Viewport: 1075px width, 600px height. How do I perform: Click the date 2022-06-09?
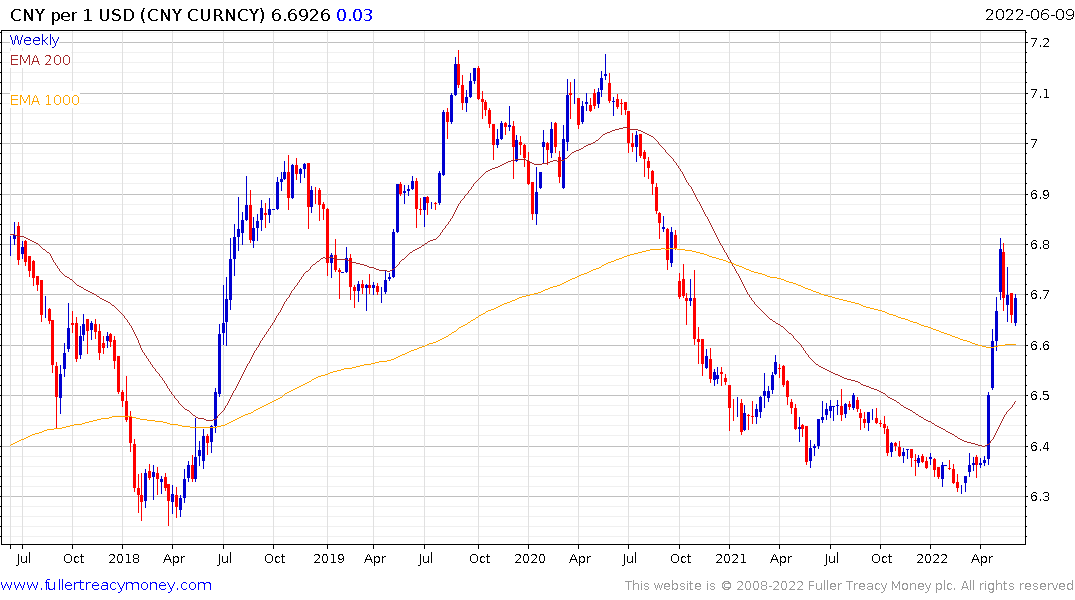(x=1029, y=15)
